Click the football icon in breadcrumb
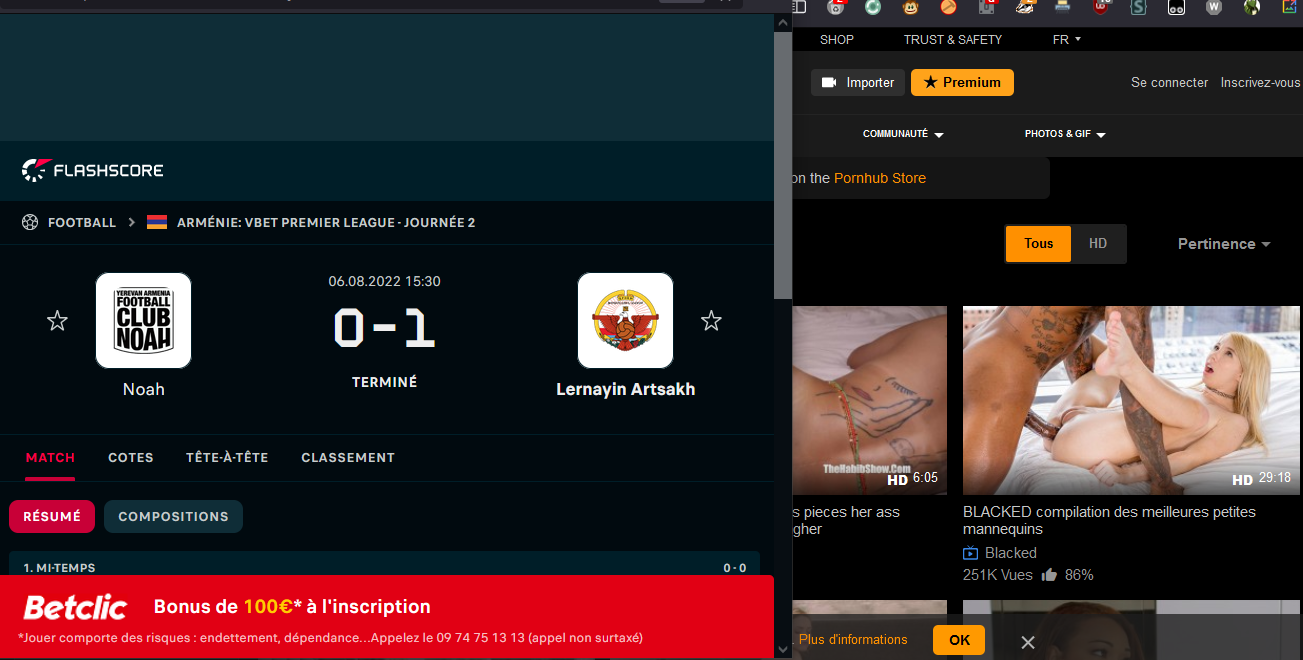Viewport: 1303px width, 660px height. (30, 222)
